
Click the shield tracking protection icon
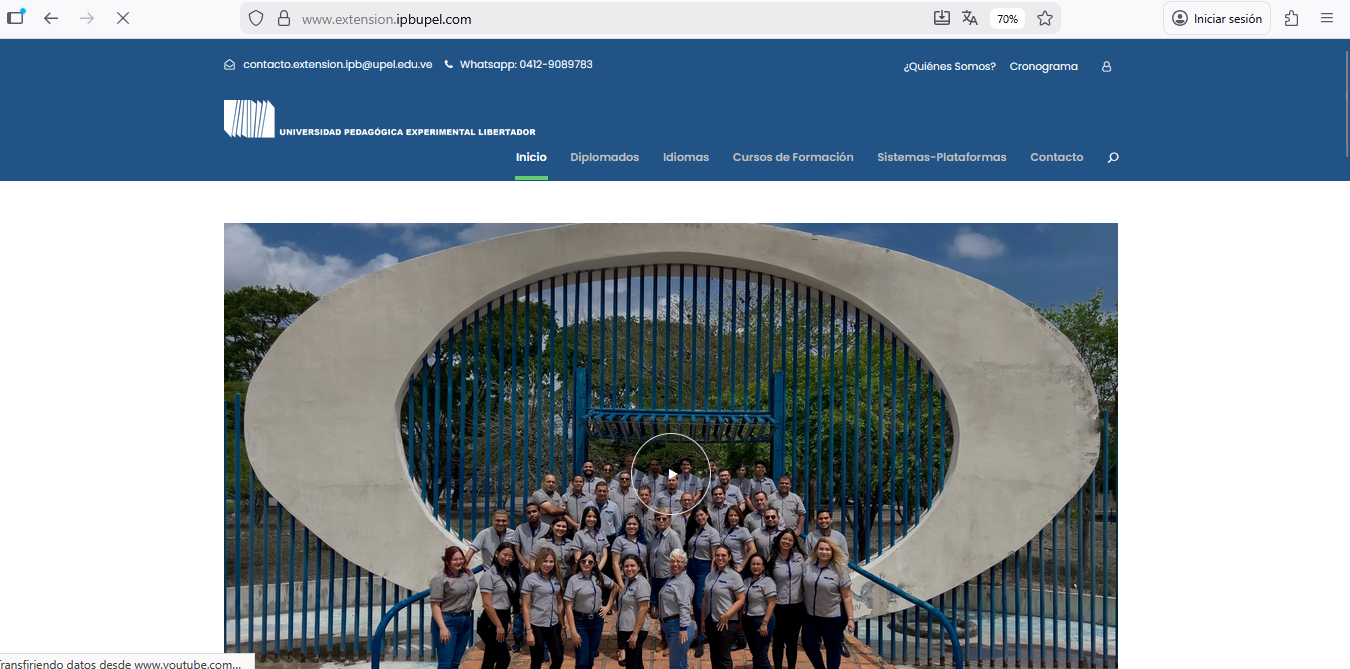[255, 18]
